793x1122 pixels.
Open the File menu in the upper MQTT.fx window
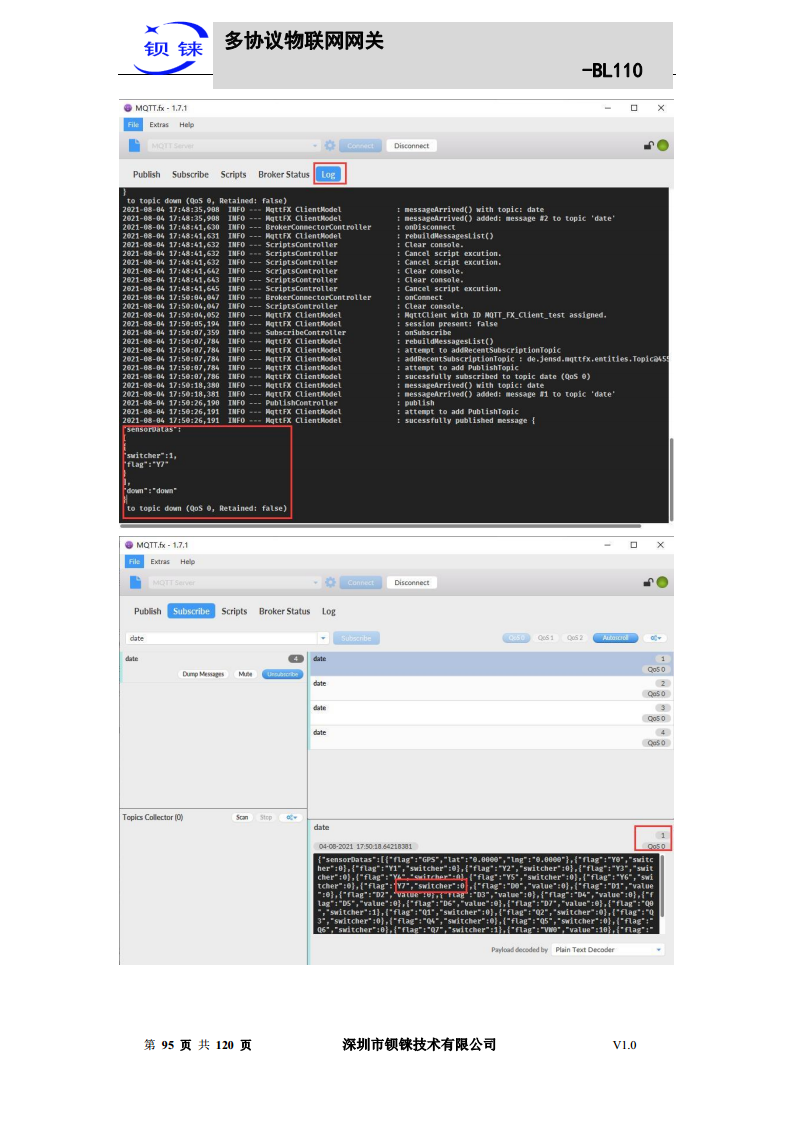point(133,125)
